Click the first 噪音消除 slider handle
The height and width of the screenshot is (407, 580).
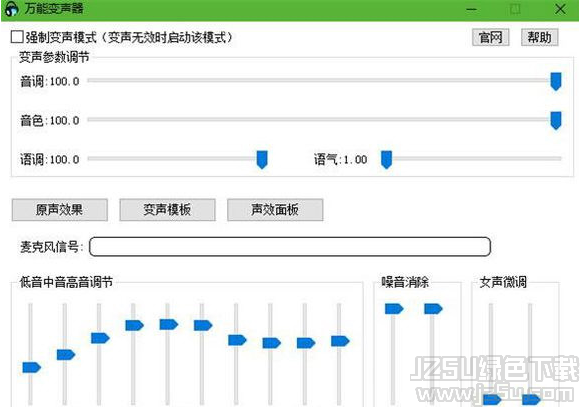coord(394,309)
